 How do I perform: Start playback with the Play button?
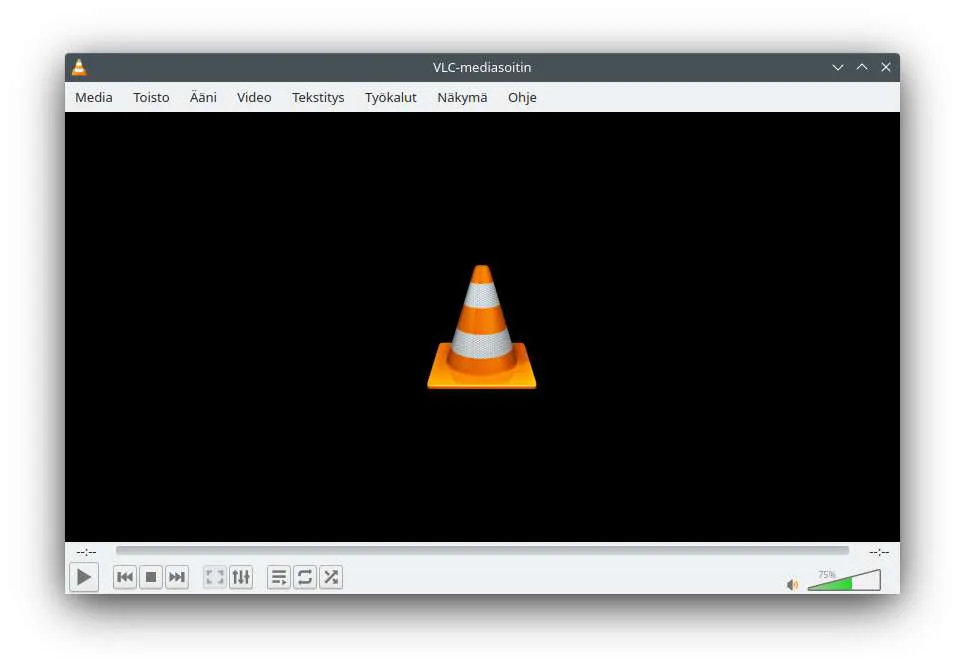pyautogui.click(x=84, y=577)
